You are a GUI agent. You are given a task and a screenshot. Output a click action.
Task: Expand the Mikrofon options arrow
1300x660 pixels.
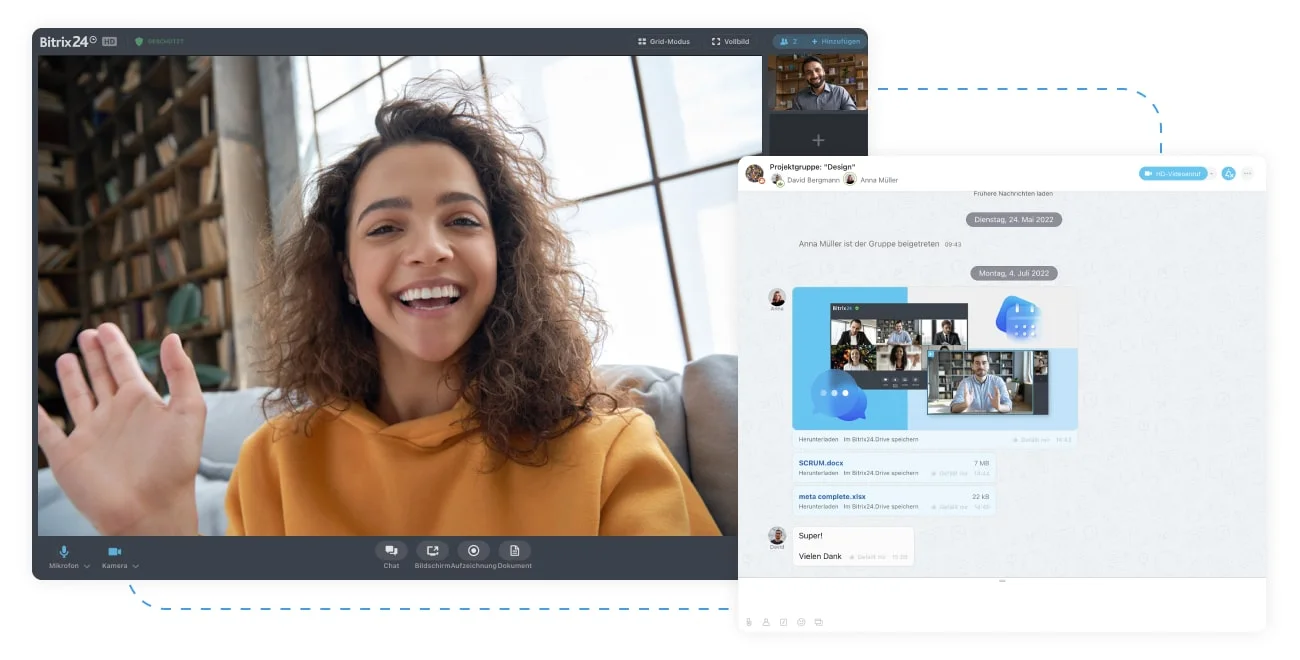click(87, 566)
